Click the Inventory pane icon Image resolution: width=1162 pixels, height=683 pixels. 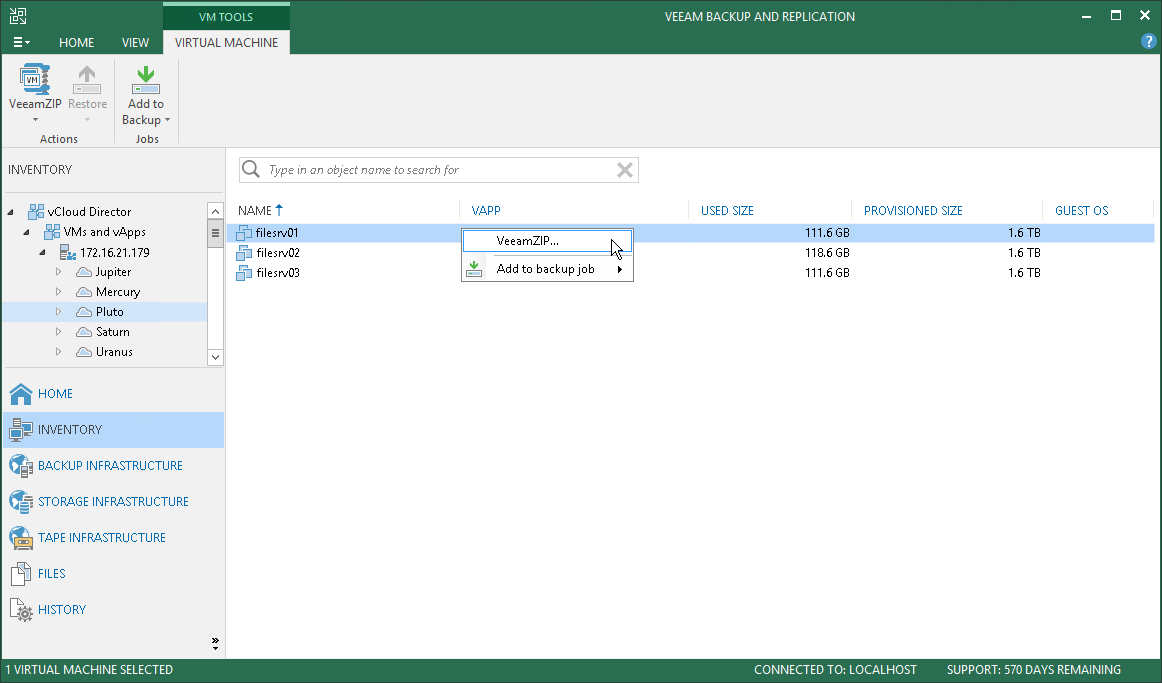point(21,430)
